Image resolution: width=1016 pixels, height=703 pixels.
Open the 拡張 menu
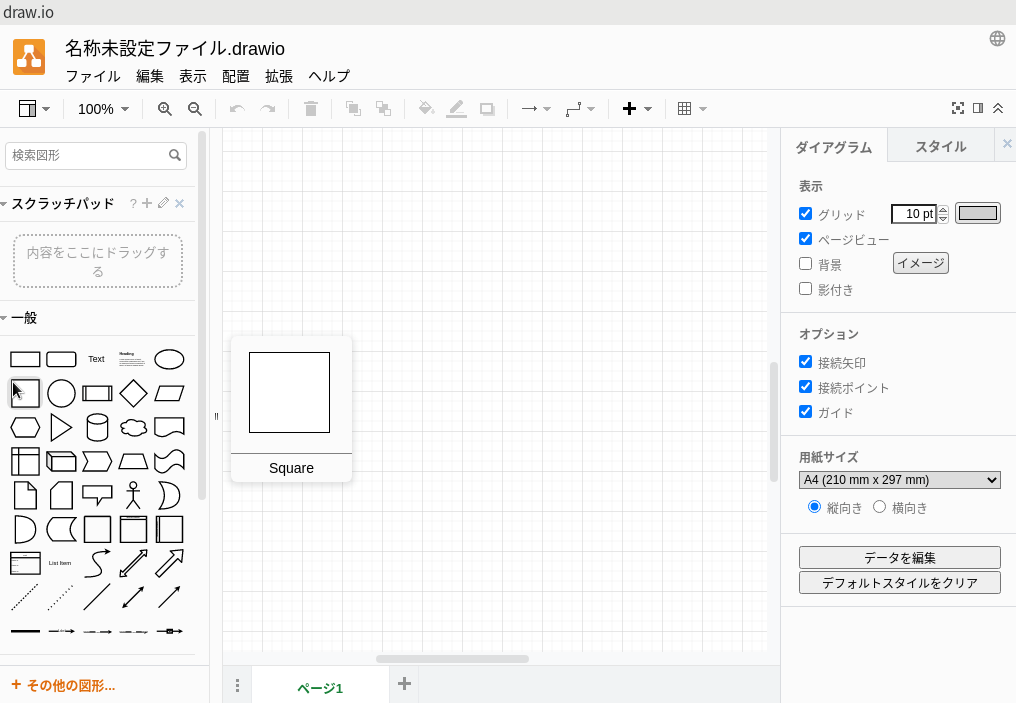point(279,76)
